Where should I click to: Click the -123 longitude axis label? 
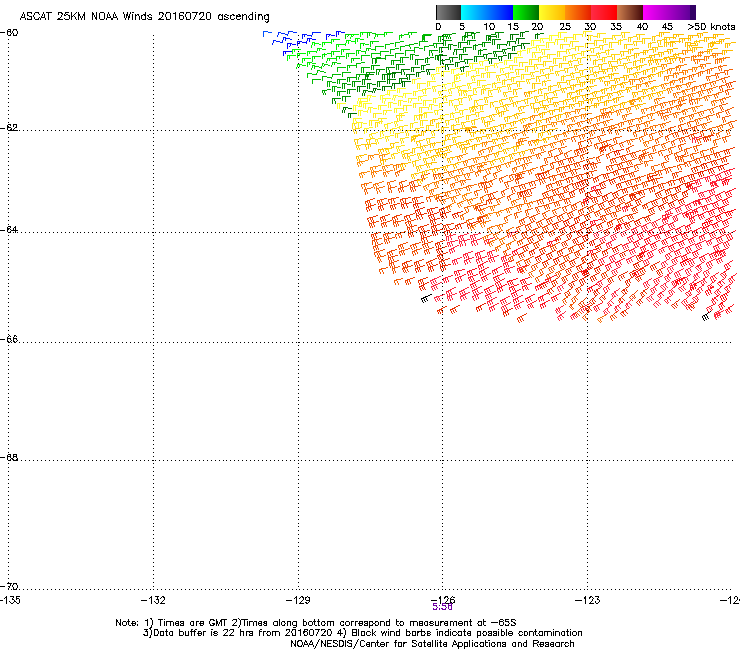click(x=588, y=600)
